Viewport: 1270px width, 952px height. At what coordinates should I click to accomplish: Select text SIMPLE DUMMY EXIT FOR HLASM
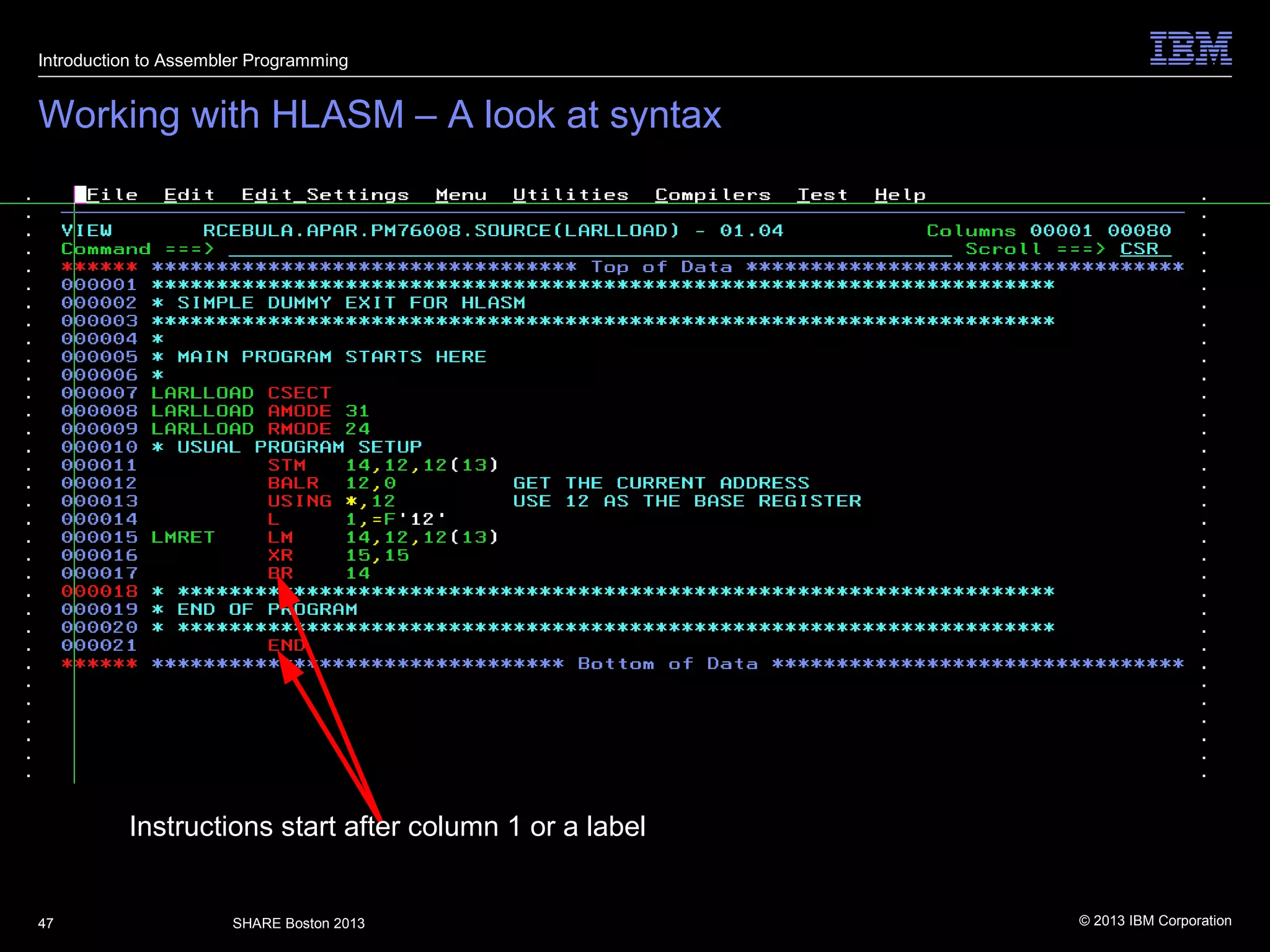point(351,303)
